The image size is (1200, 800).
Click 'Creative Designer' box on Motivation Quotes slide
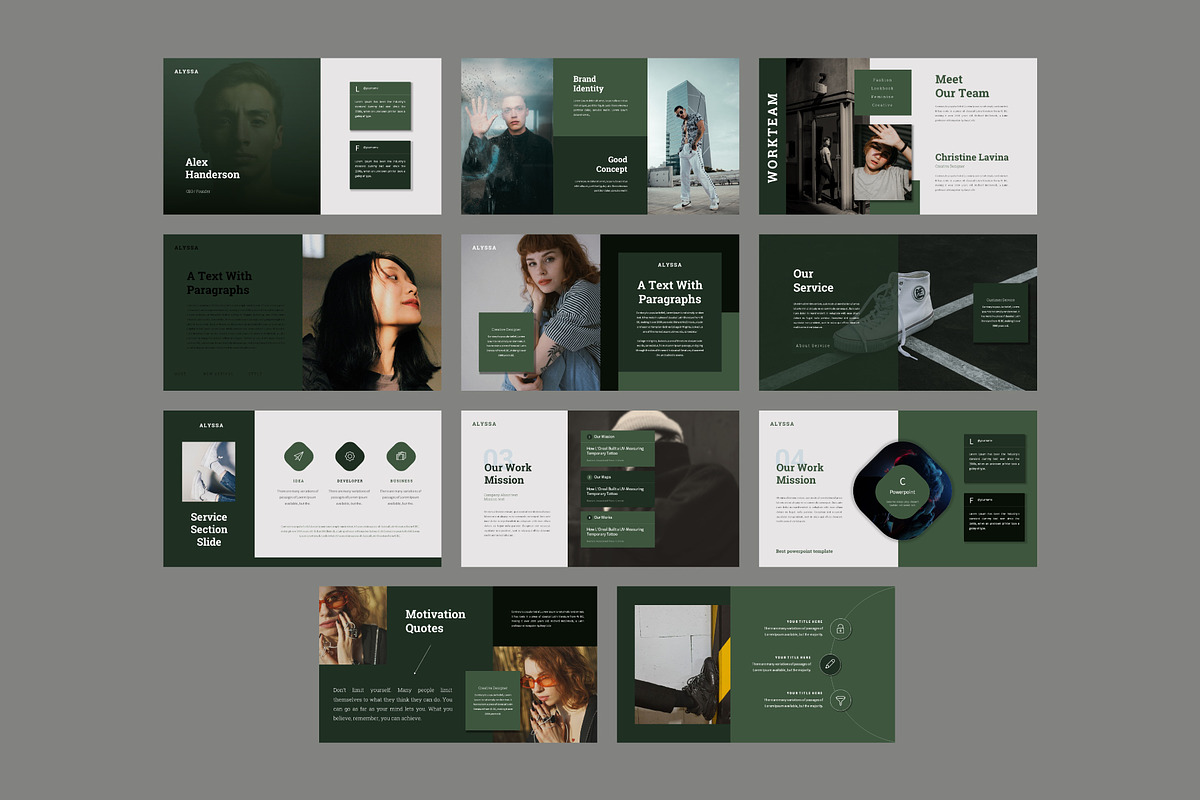493,701
